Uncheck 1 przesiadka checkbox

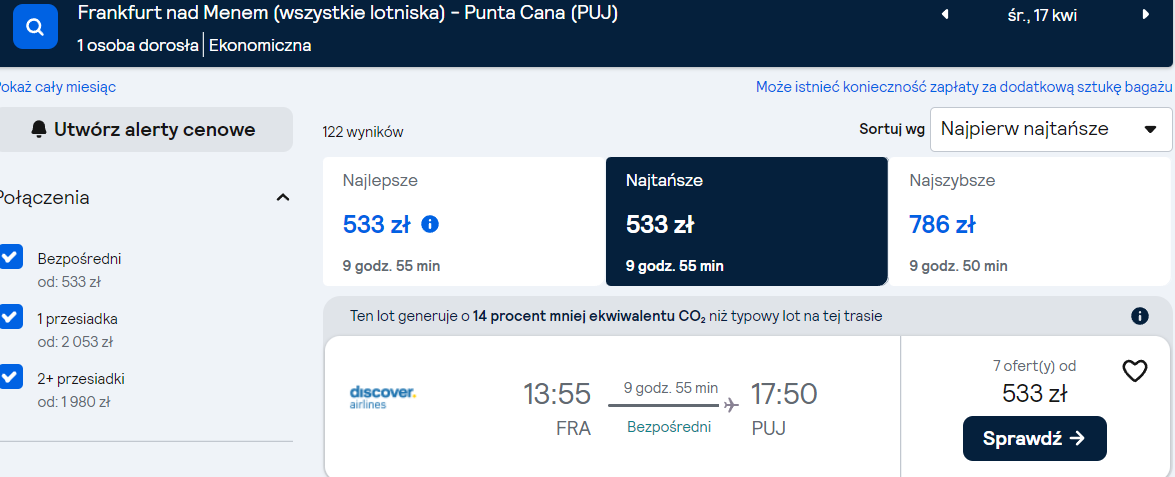coord(10,317)
